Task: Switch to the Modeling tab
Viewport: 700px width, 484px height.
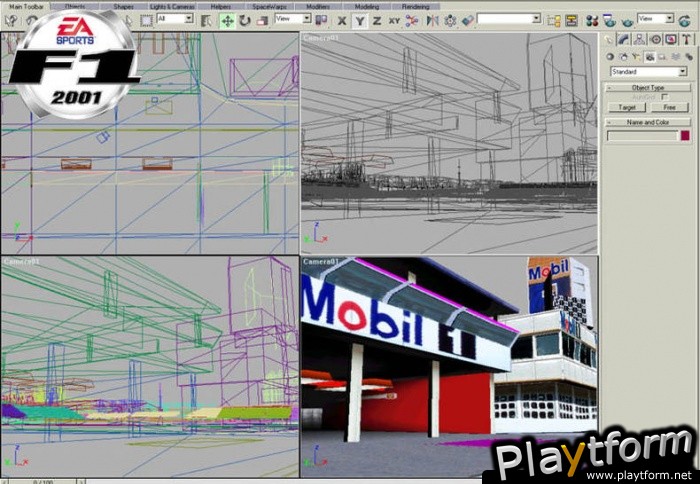Action: (x=367, y=7)
